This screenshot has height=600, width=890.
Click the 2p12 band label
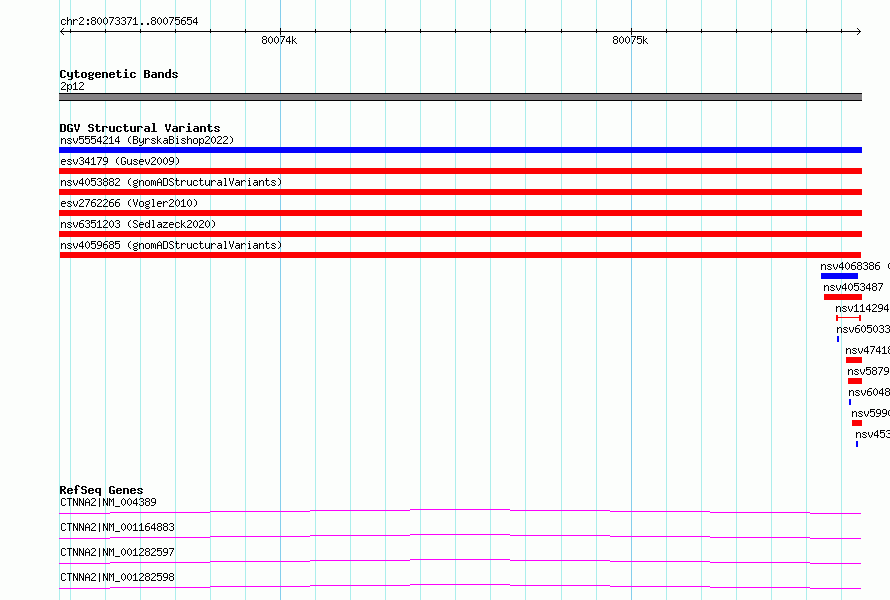point(72,86)
